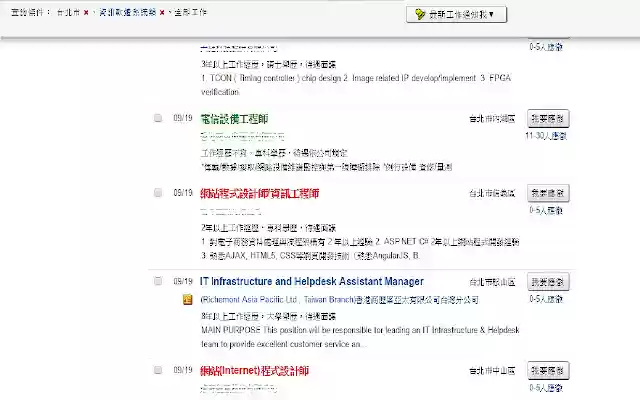Click the 11-30人應徵 applicant count text
The image size is (640, 400).
[546, 136]
